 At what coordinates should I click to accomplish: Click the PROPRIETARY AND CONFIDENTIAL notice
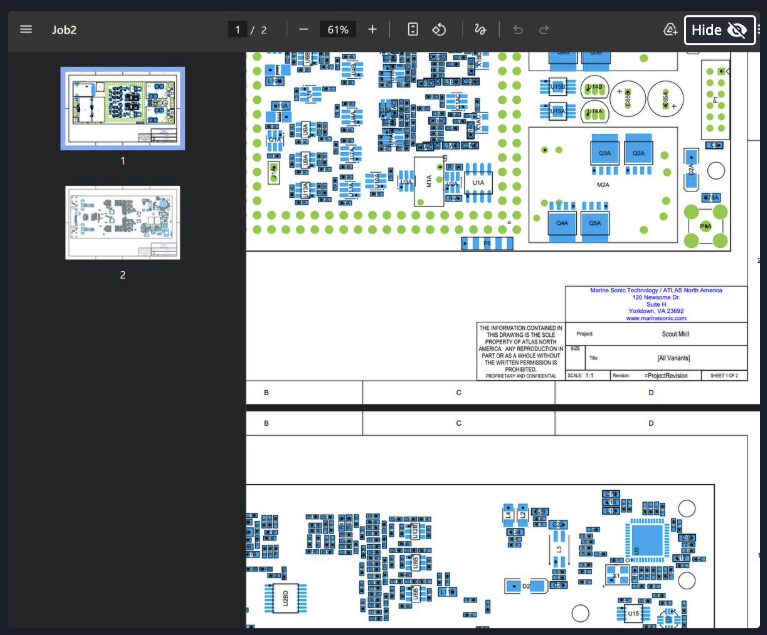coord(520,376)
